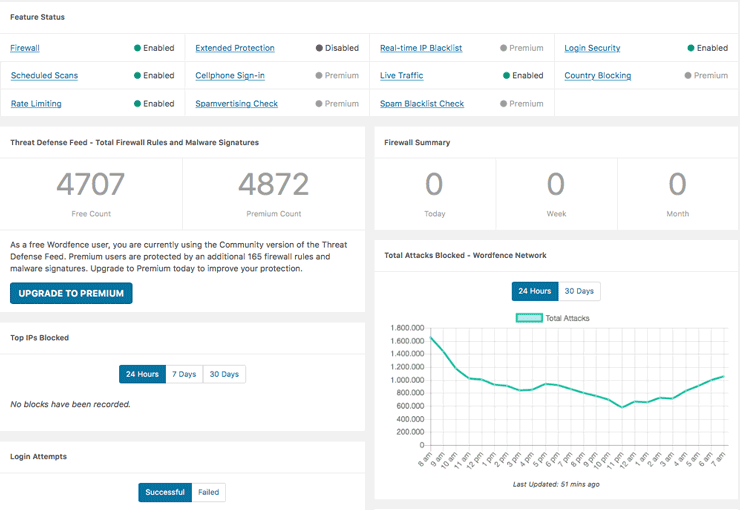This screenshot has height=510, width=740.
Task: Open the Scheduled Scans link
Action: point(44,76)
